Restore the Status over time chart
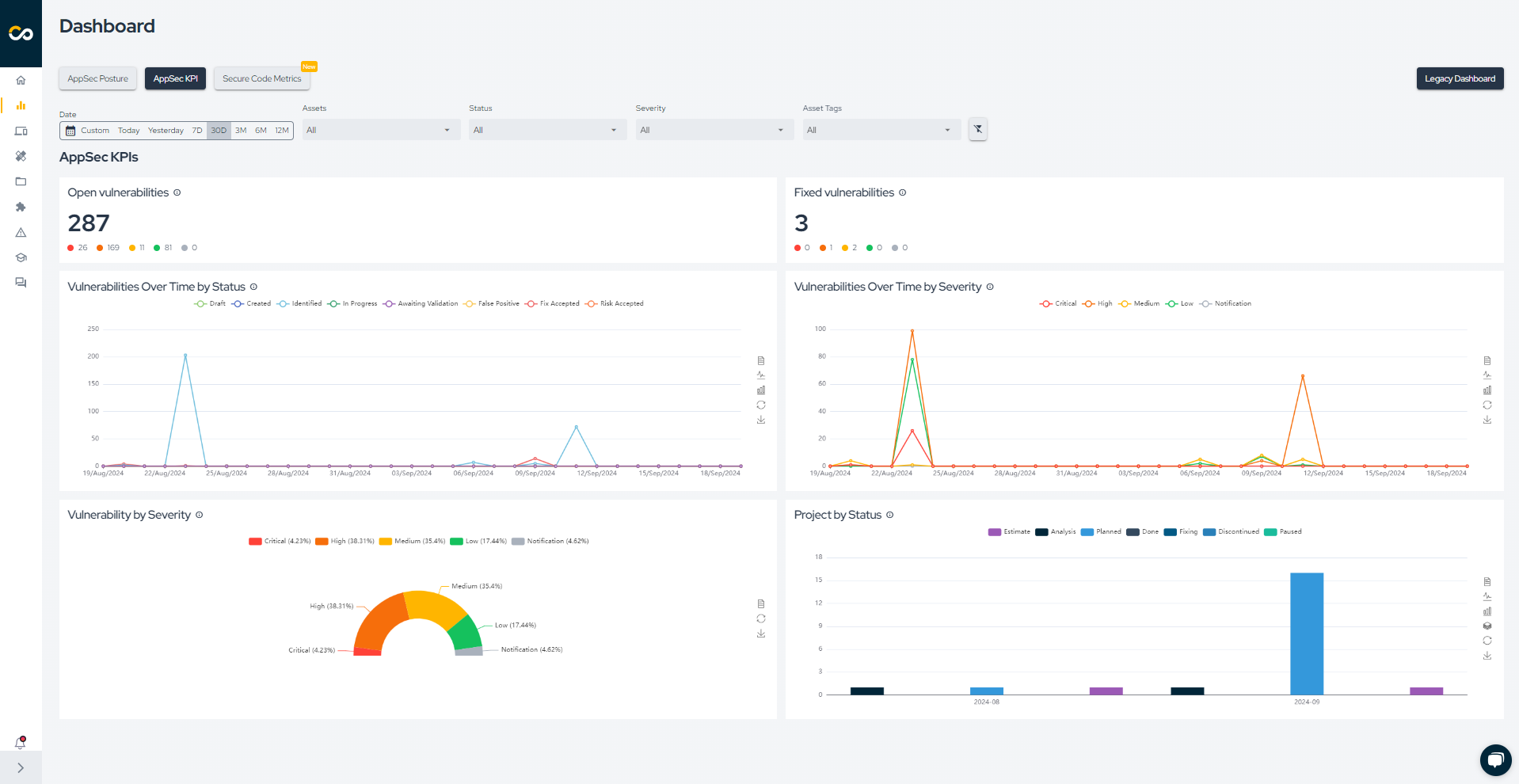The height and width of the screenshot is (784, 1519). click(761, 405)
